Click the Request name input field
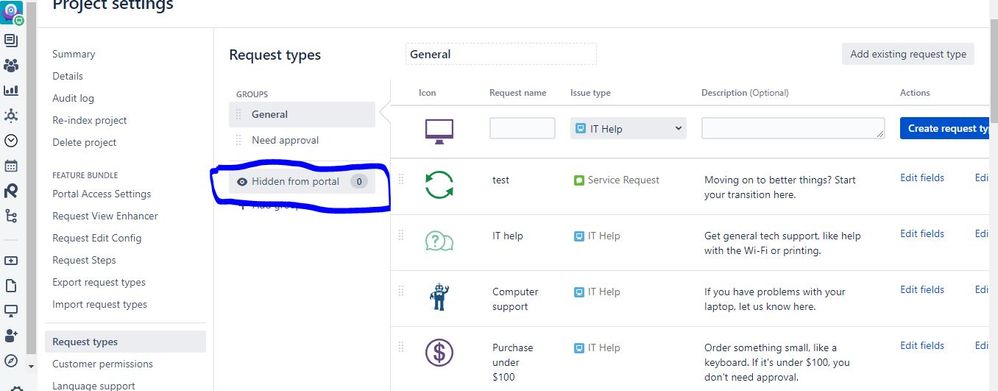Screen dimensions: 998x391 523,129
